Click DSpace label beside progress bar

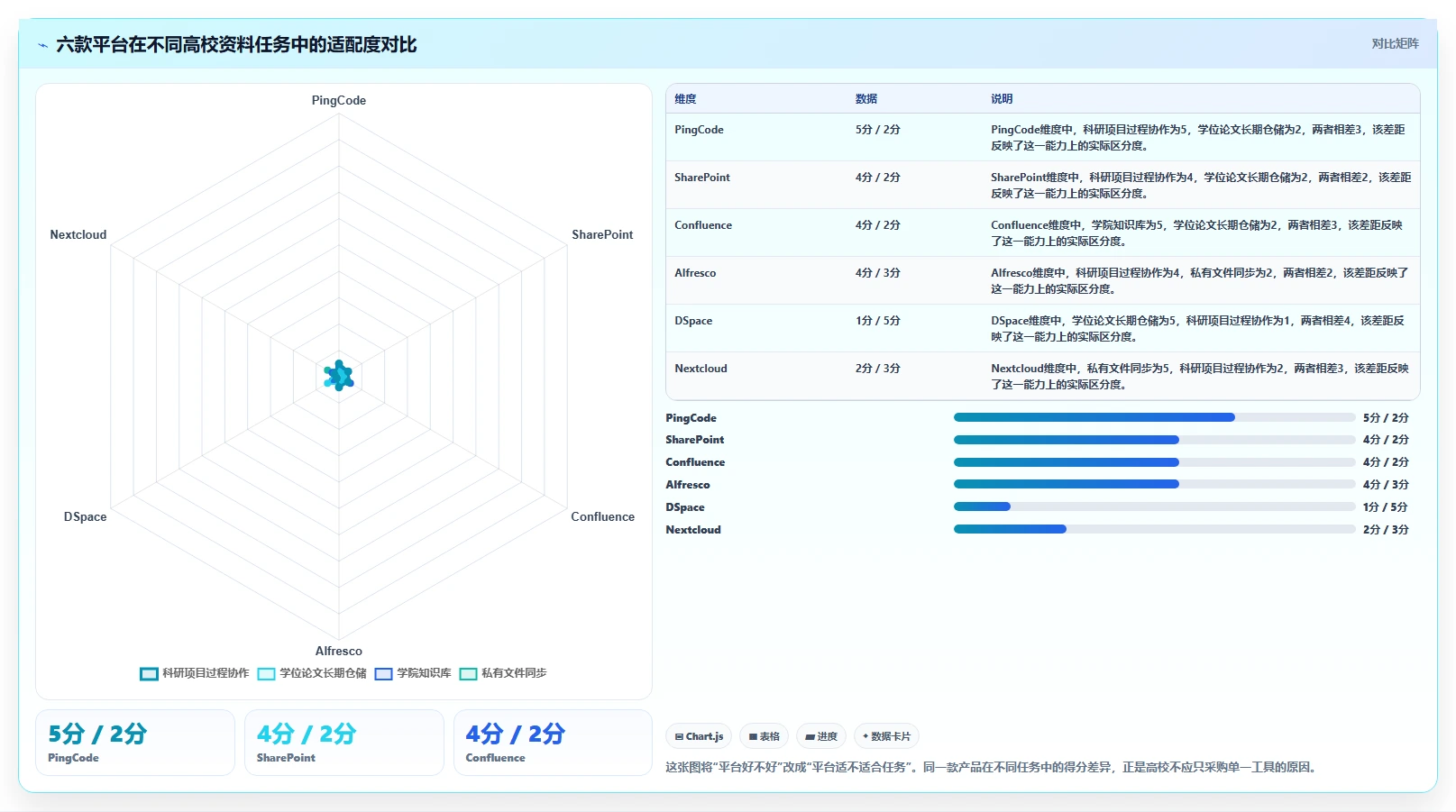(685, 507)
